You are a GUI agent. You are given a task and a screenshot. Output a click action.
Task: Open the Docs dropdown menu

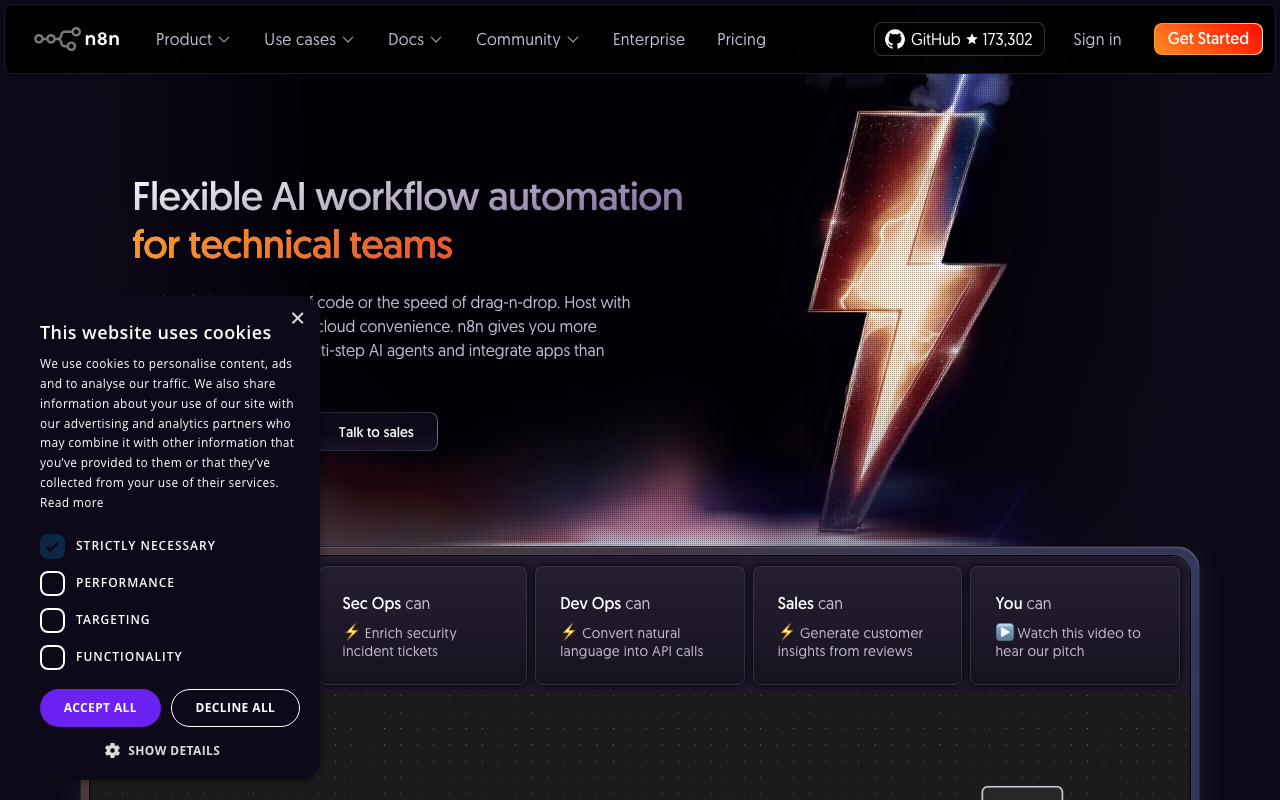[x=415, y=39]
